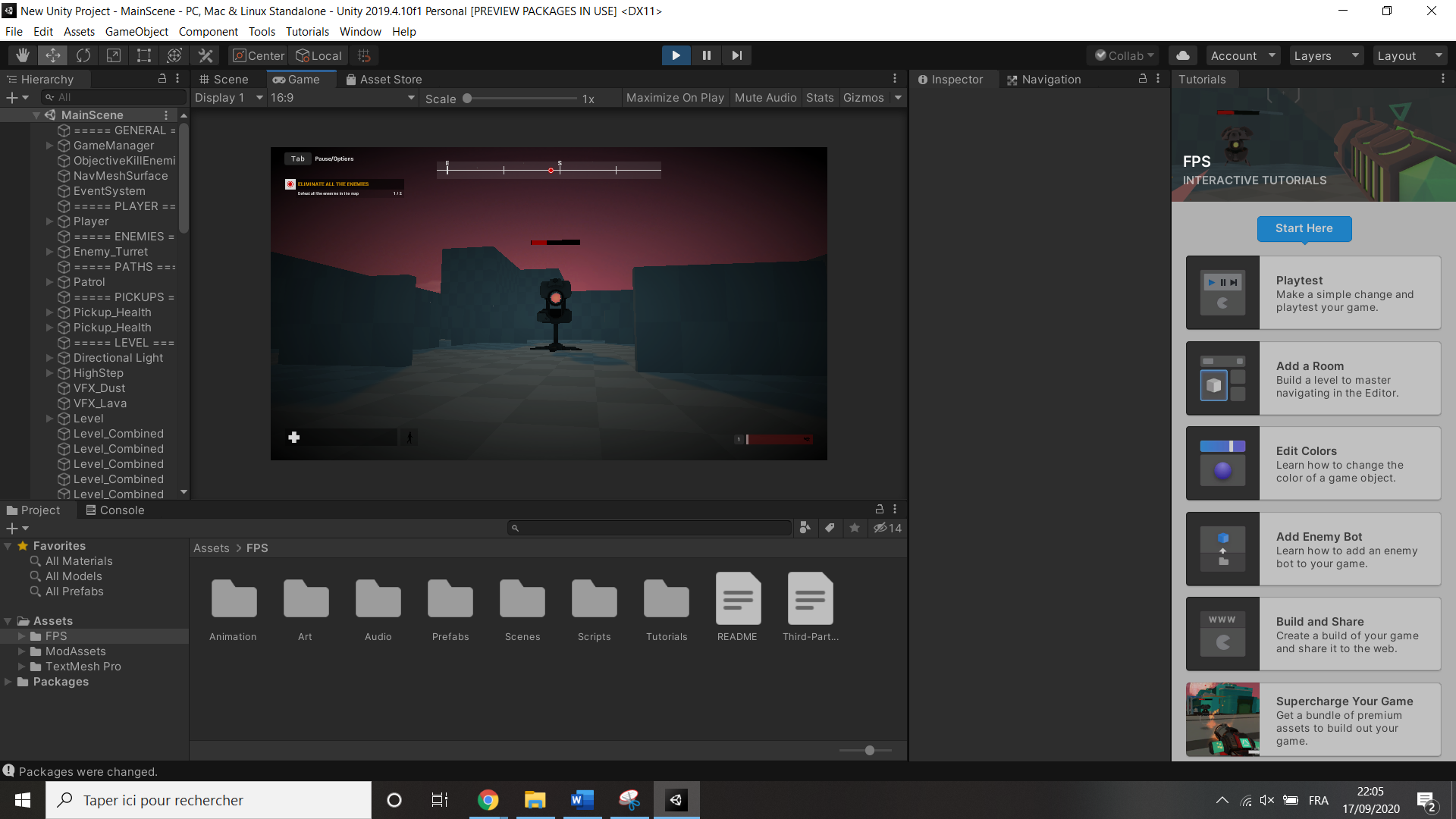Expand the Packages folder
1456x819 pixels.
click(8, 682)
